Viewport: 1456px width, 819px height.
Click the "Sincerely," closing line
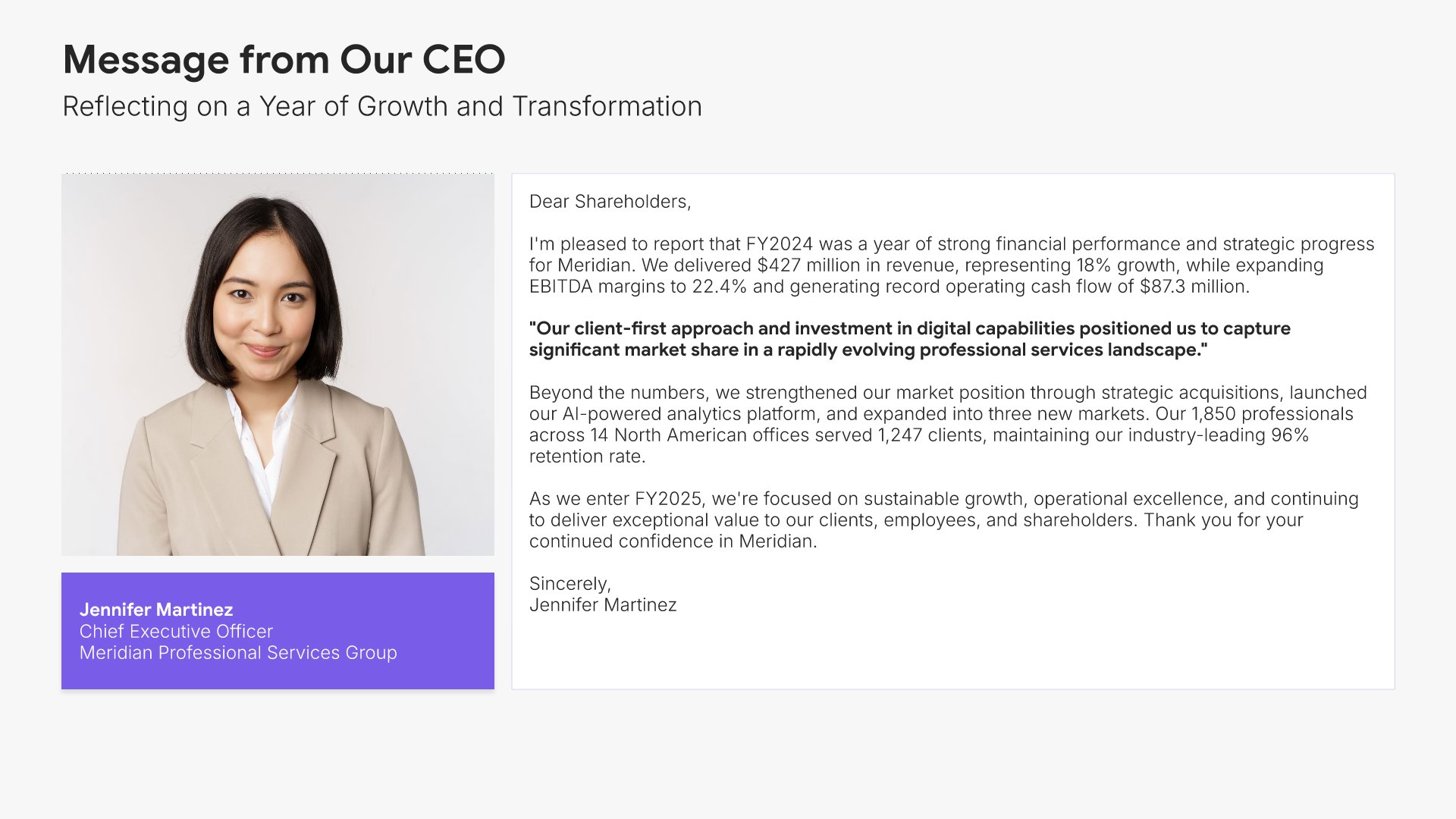pyautogui.click(x=570, y=584)
